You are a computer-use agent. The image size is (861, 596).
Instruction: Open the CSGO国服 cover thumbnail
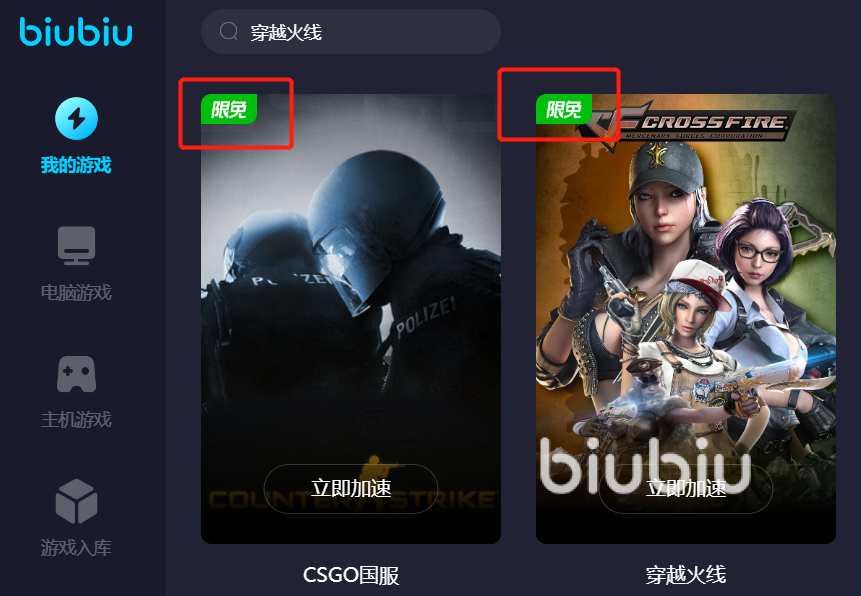click(x=351, y=319)
